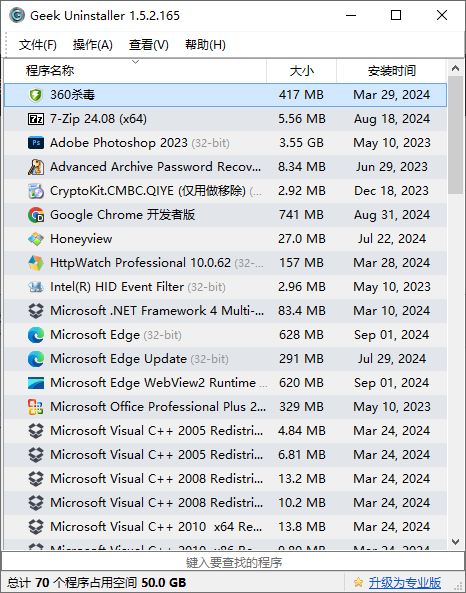The image size is (466, 593).
Task: Click the vertical scrollbar thumb
Action: (x=455, y=135)
